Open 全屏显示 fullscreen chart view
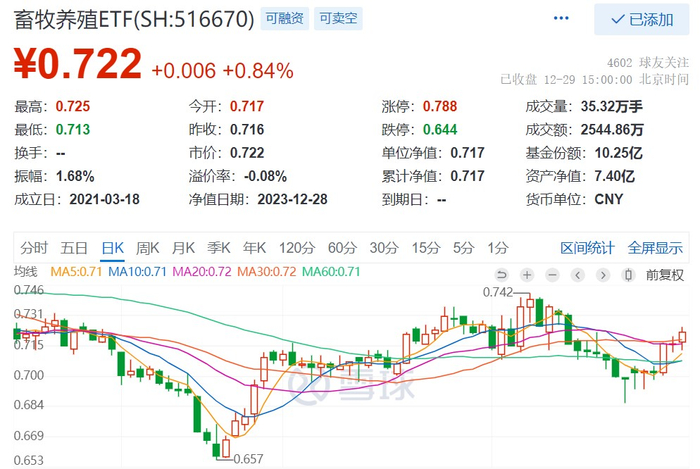700x469 pixels. coord(655,248)
